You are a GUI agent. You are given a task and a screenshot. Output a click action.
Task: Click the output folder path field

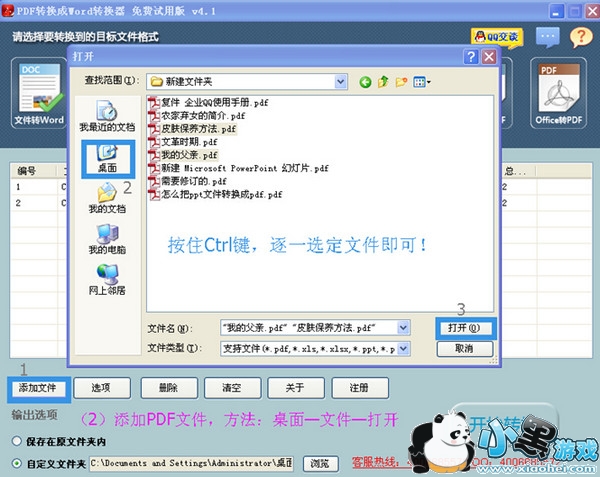(192, 463)
